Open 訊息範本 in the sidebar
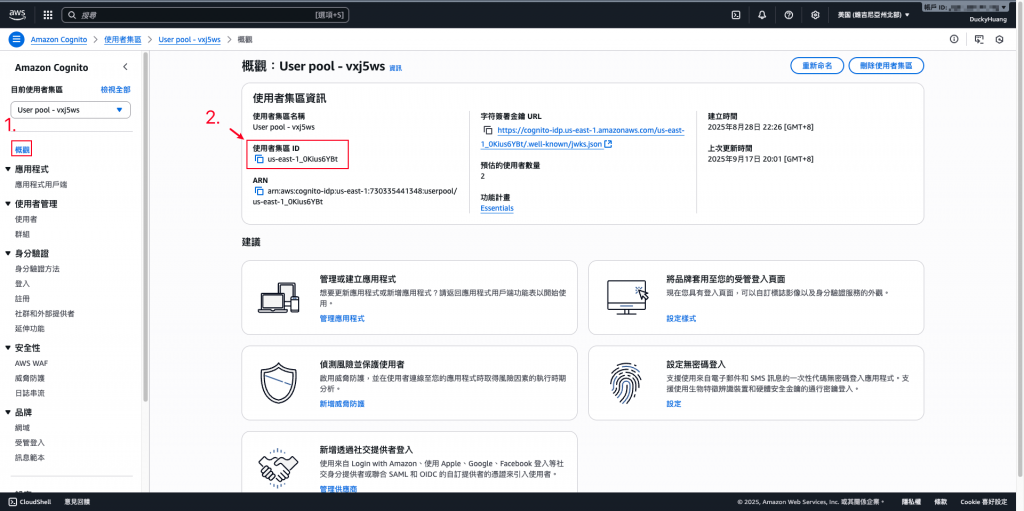The width and height of the screenshot is (1024, 511). point(29,457)
